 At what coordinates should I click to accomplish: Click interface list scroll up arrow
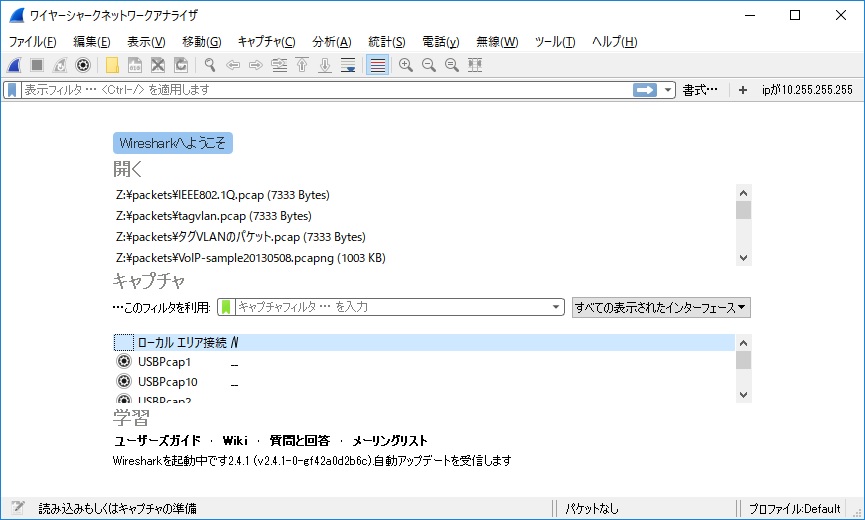743,343
